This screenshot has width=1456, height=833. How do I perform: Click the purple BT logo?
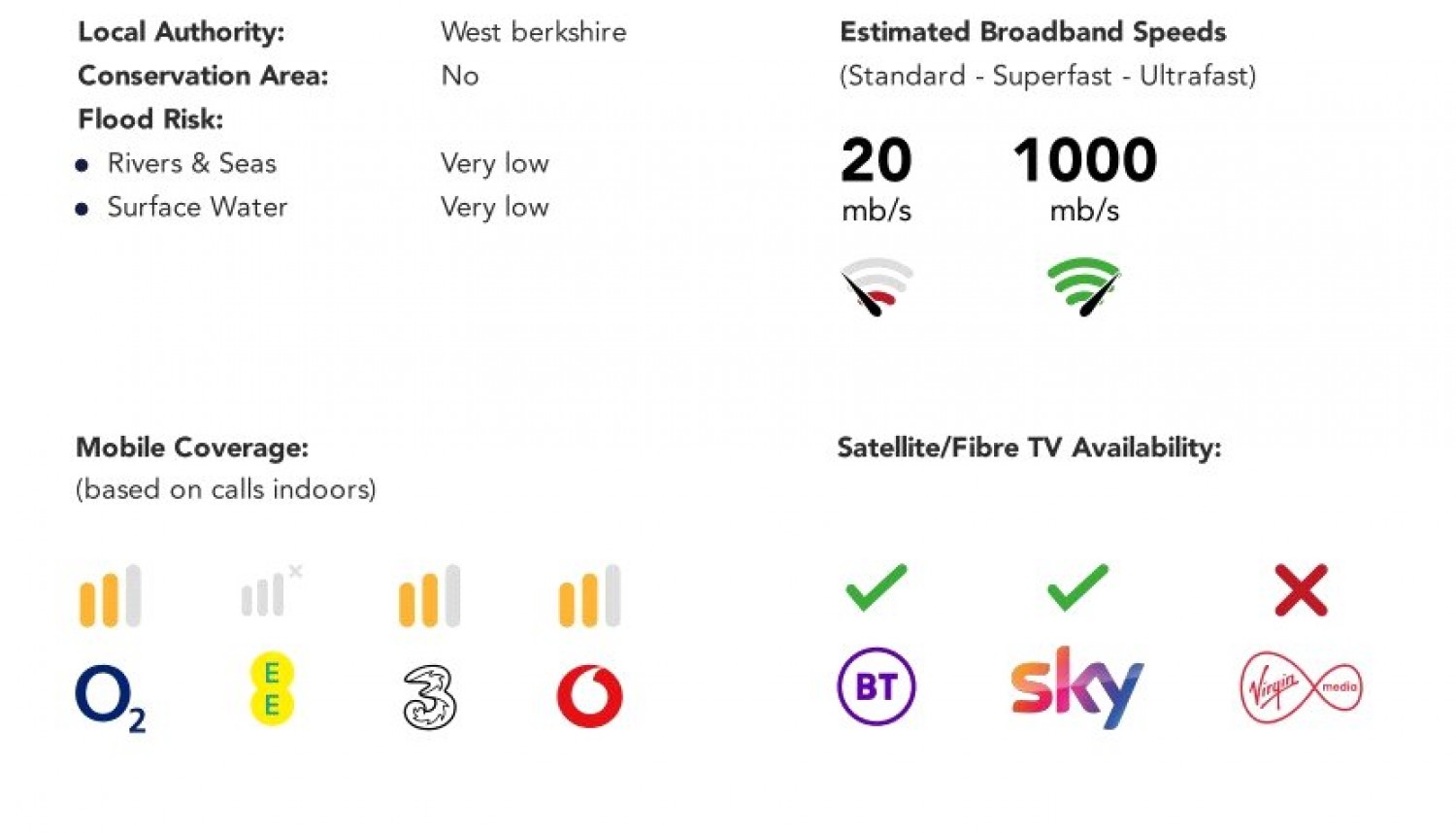tap(877, 686)
